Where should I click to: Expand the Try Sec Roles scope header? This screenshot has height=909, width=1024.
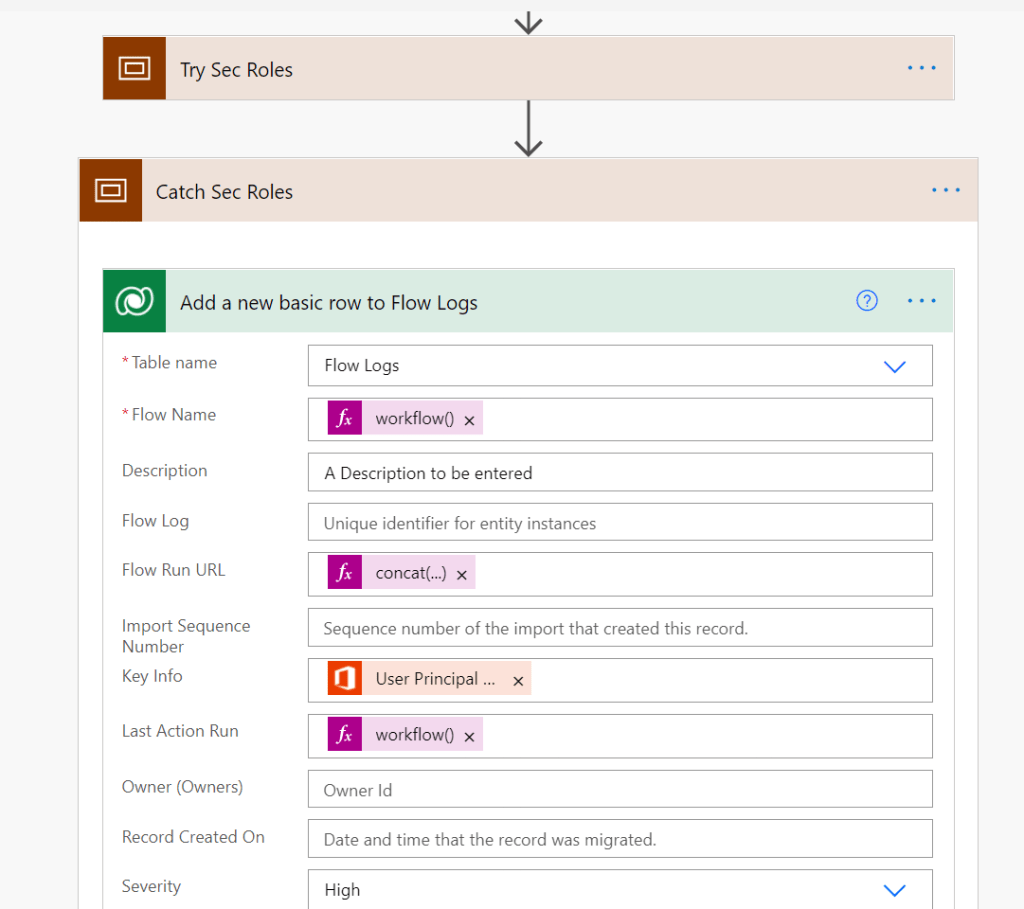500,68
